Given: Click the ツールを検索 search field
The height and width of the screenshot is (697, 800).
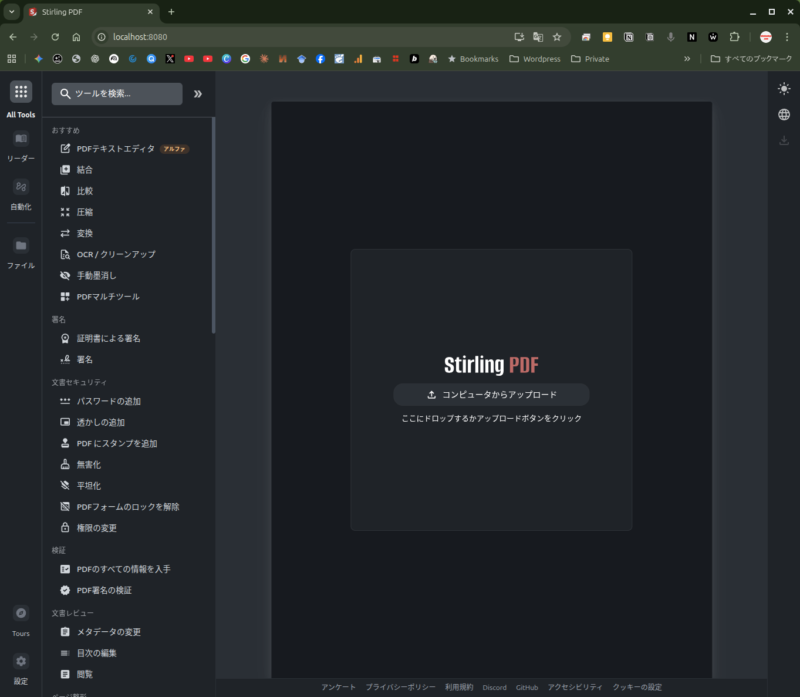Looking at the screenshot, I should (x=117, y=94).
